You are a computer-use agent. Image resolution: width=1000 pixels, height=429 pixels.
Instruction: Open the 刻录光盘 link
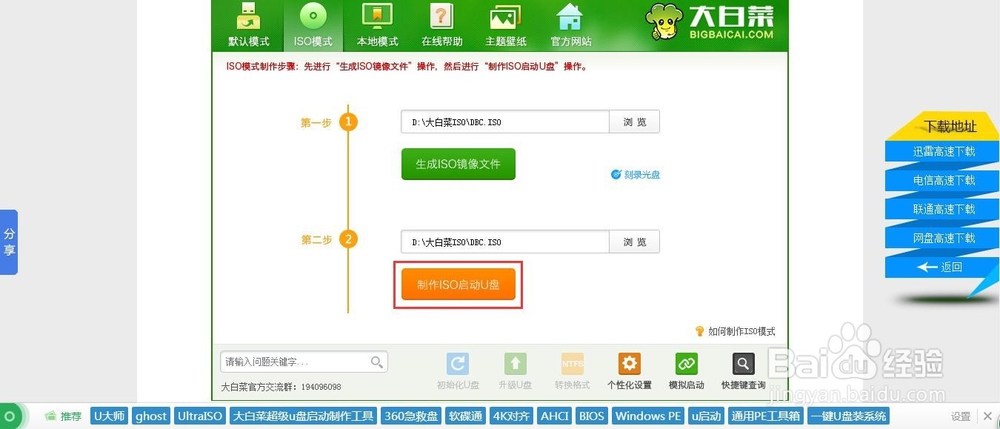point(635,174)
